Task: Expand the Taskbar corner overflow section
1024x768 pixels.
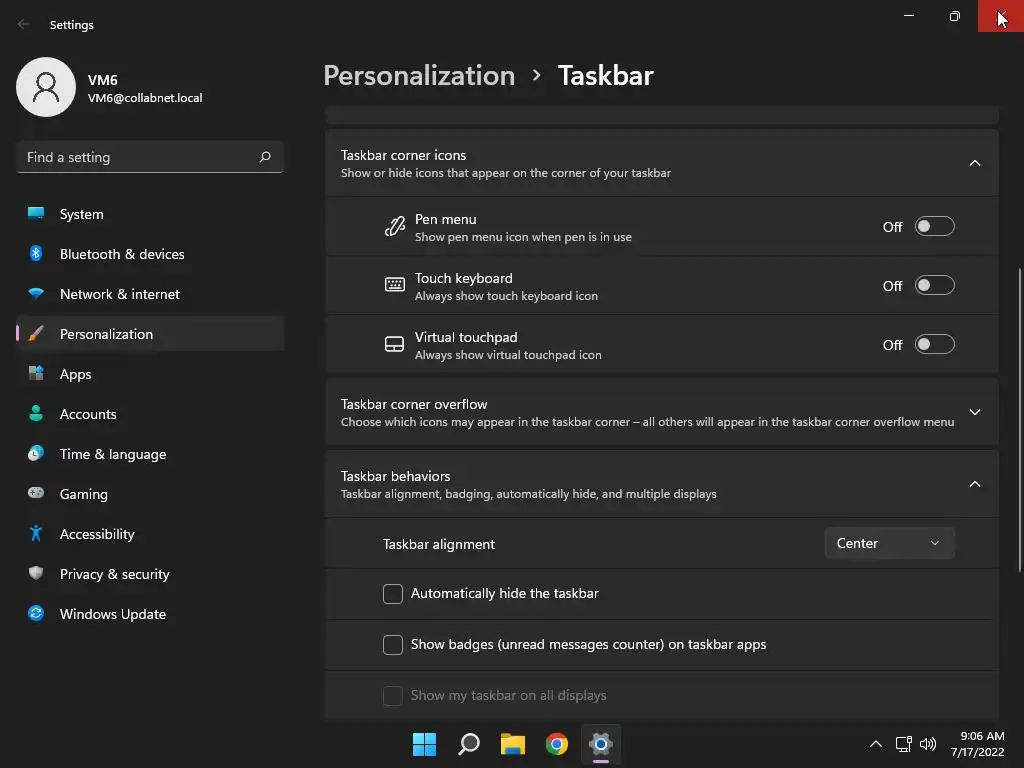Action: [x=975, y=412]
